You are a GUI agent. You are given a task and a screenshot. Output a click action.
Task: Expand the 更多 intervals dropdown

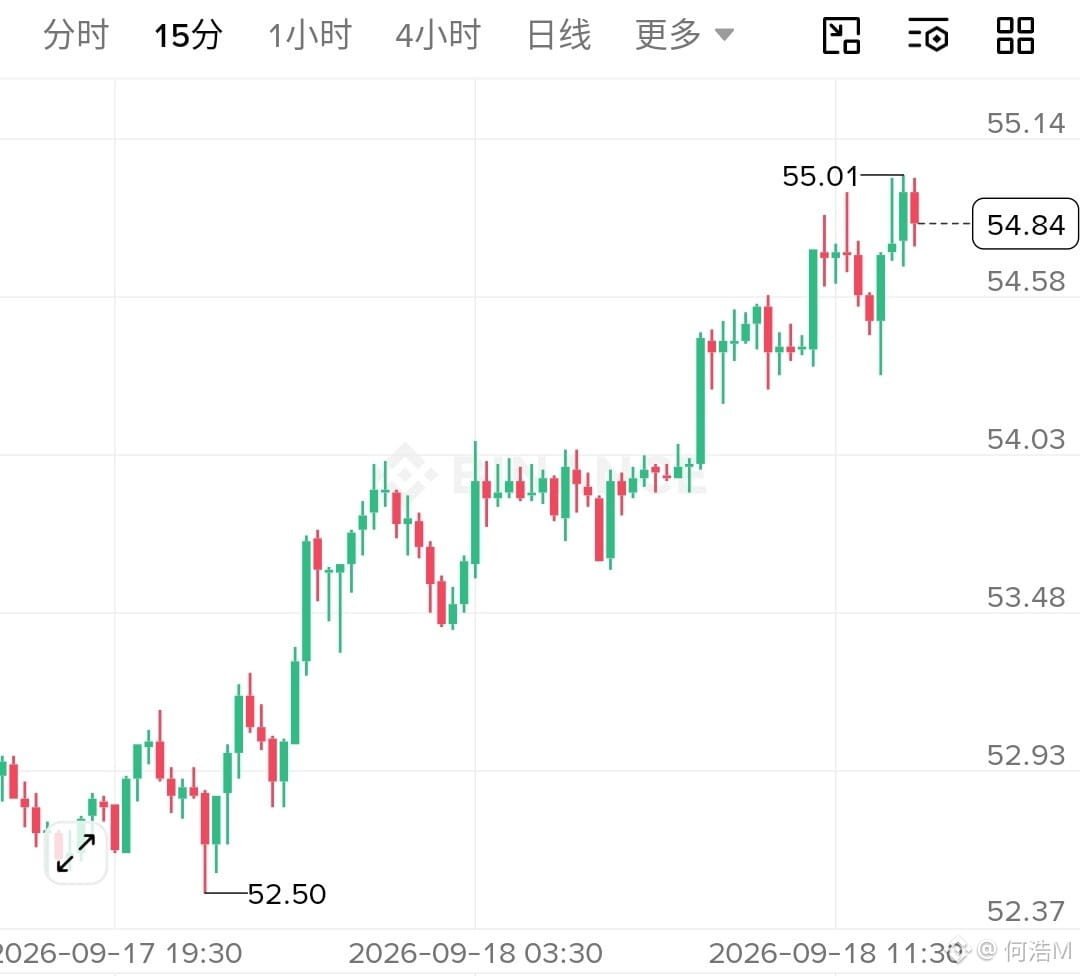point(684,35)
